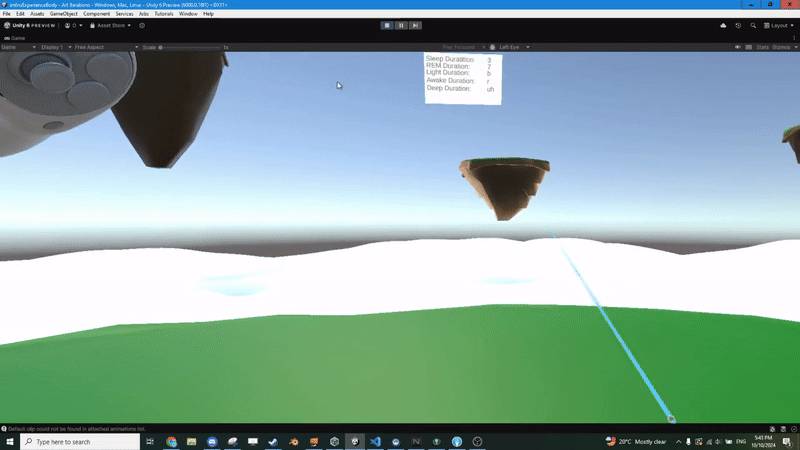
Task: Click the Play button in the toolbar
Action: (x=387, y=25)
